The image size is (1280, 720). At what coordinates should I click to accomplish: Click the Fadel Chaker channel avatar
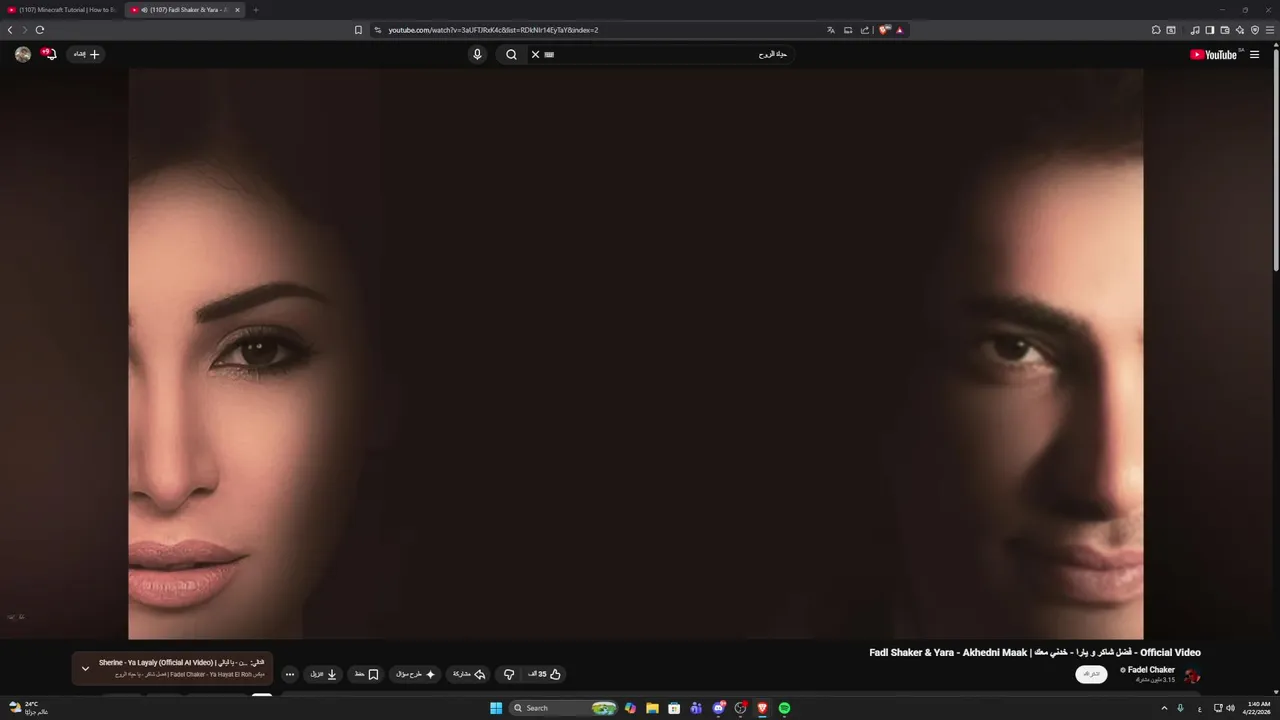pyautogui.click(x=1191, y=676)
